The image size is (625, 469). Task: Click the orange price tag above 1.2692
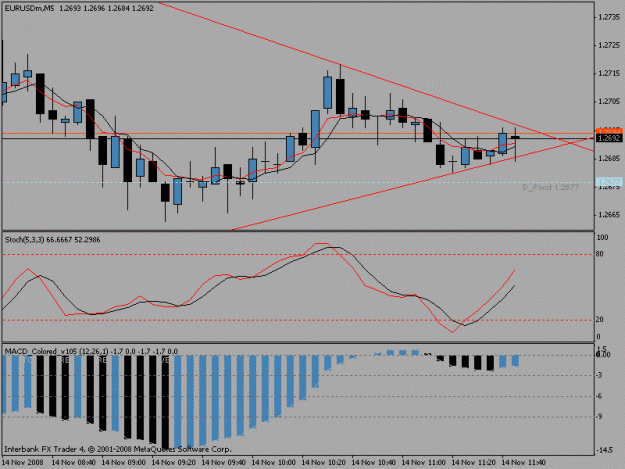coord(609,131)
